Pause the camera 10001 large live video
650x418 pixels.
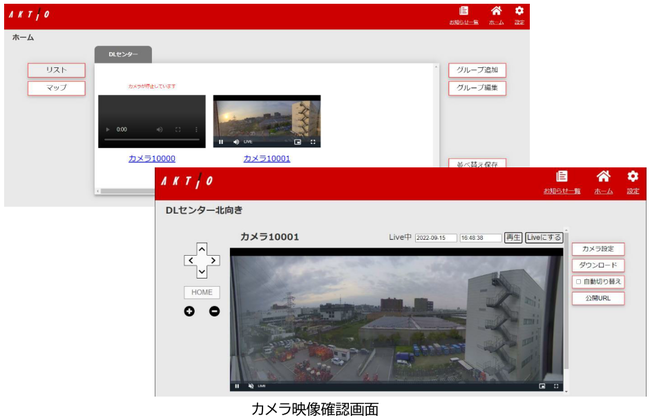click(237, 385)
